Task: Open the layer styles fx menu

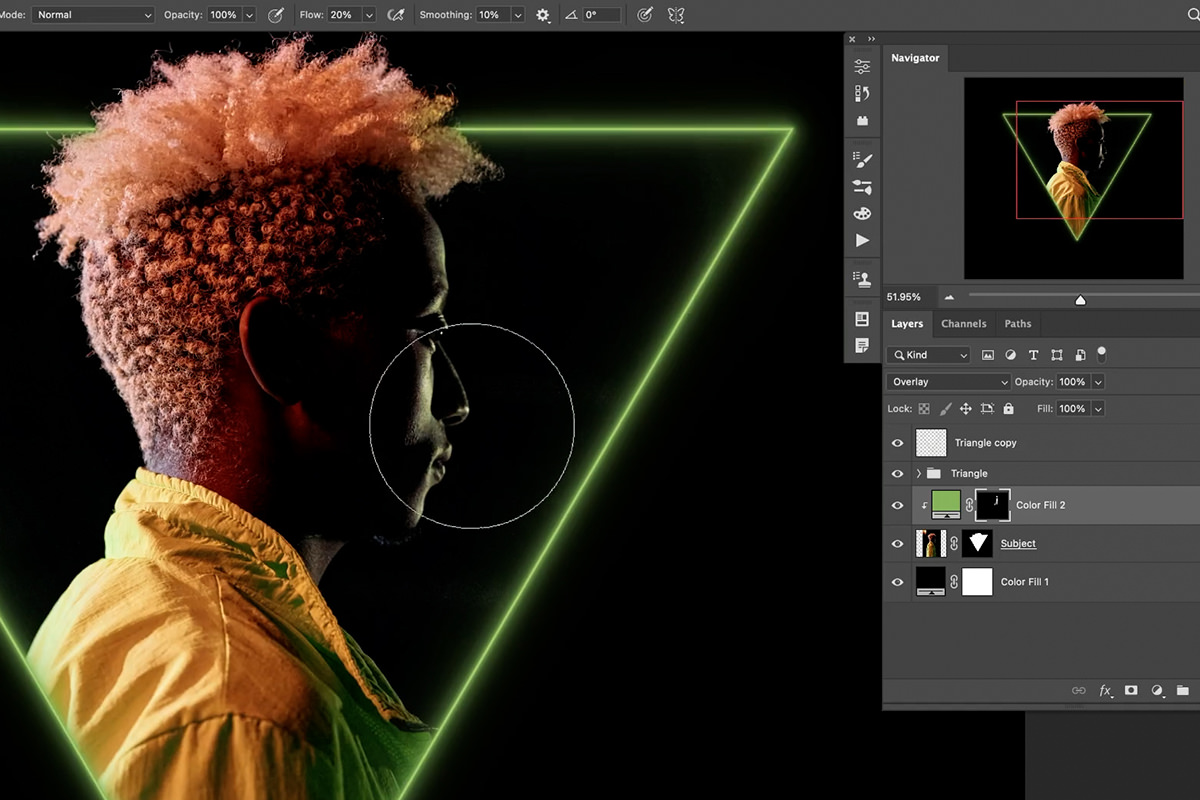Action: [x=1105, y=690]
